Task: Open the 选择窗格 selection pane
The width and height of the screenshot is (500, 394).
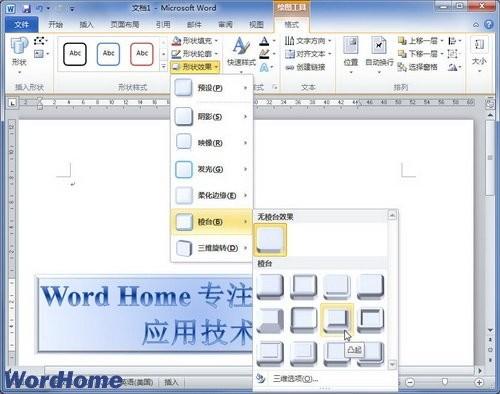Action: coord(418,67)
